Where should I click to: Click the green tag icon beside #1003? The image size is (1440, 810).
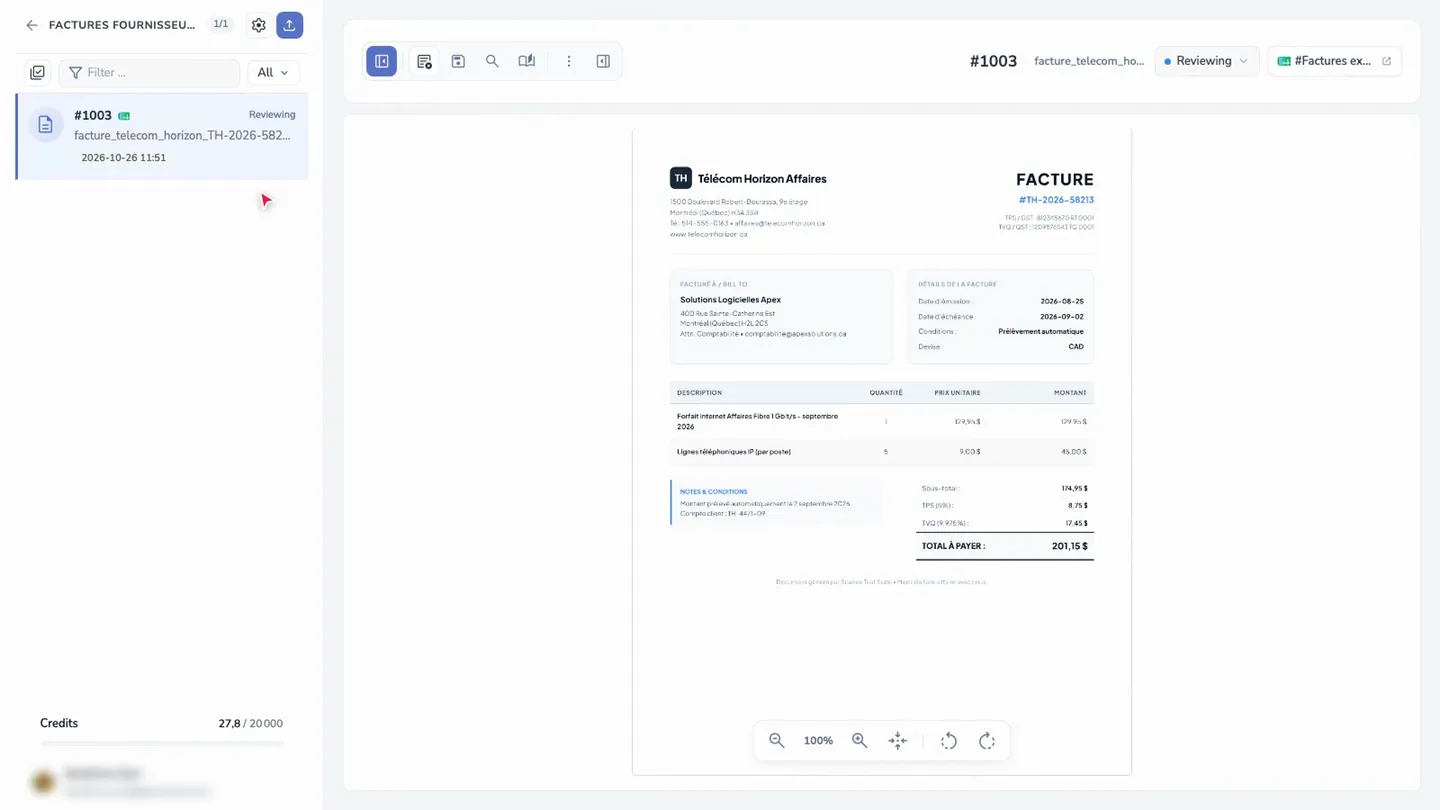point(124,116)
